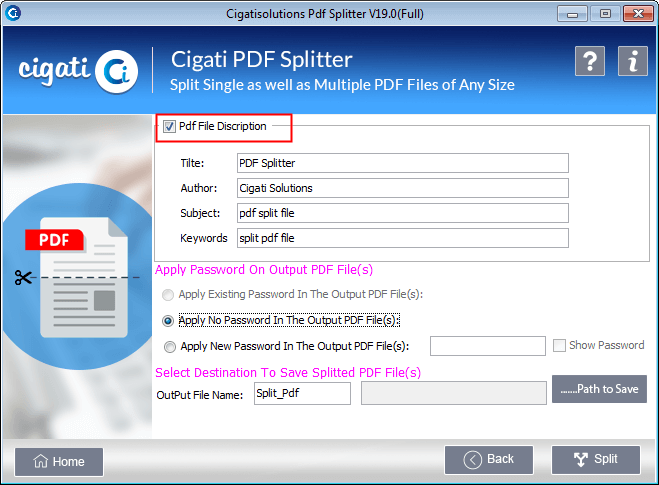This screenshot has height=485, width=659.
Task: Click the 'Cigati PDF Splitter' header title
Action: click(x=261, y=59)
